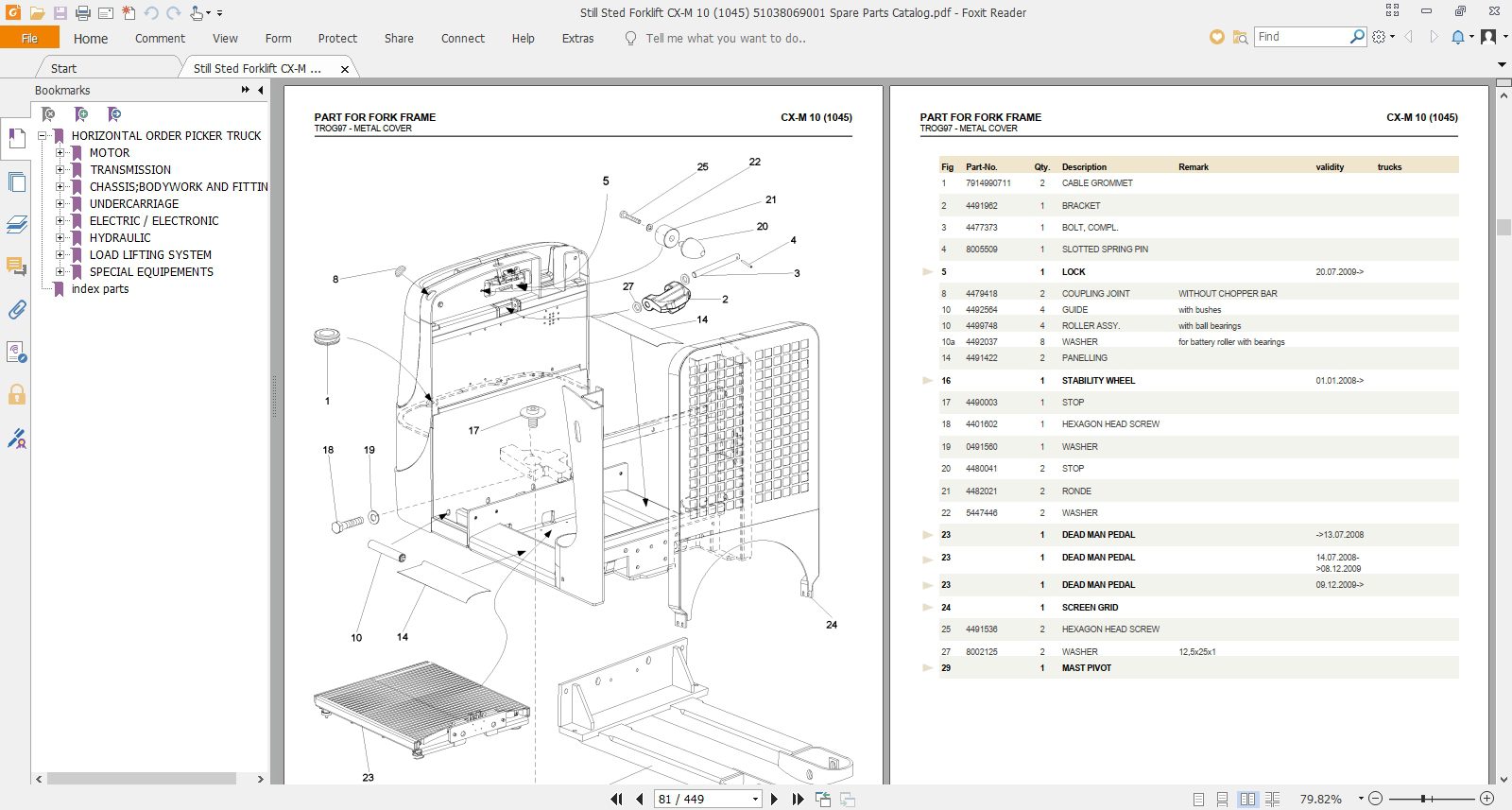Go to the next page button
1512x810 pixels.
point(775,799)
